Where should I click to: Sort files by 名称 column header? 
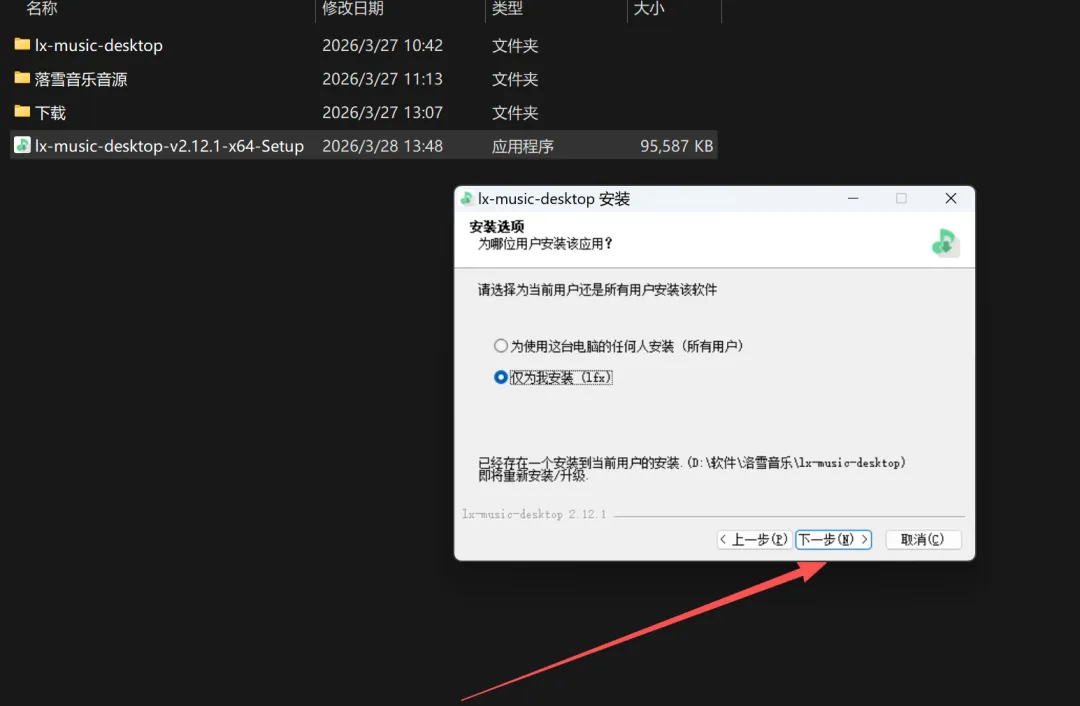pos(41,9)
